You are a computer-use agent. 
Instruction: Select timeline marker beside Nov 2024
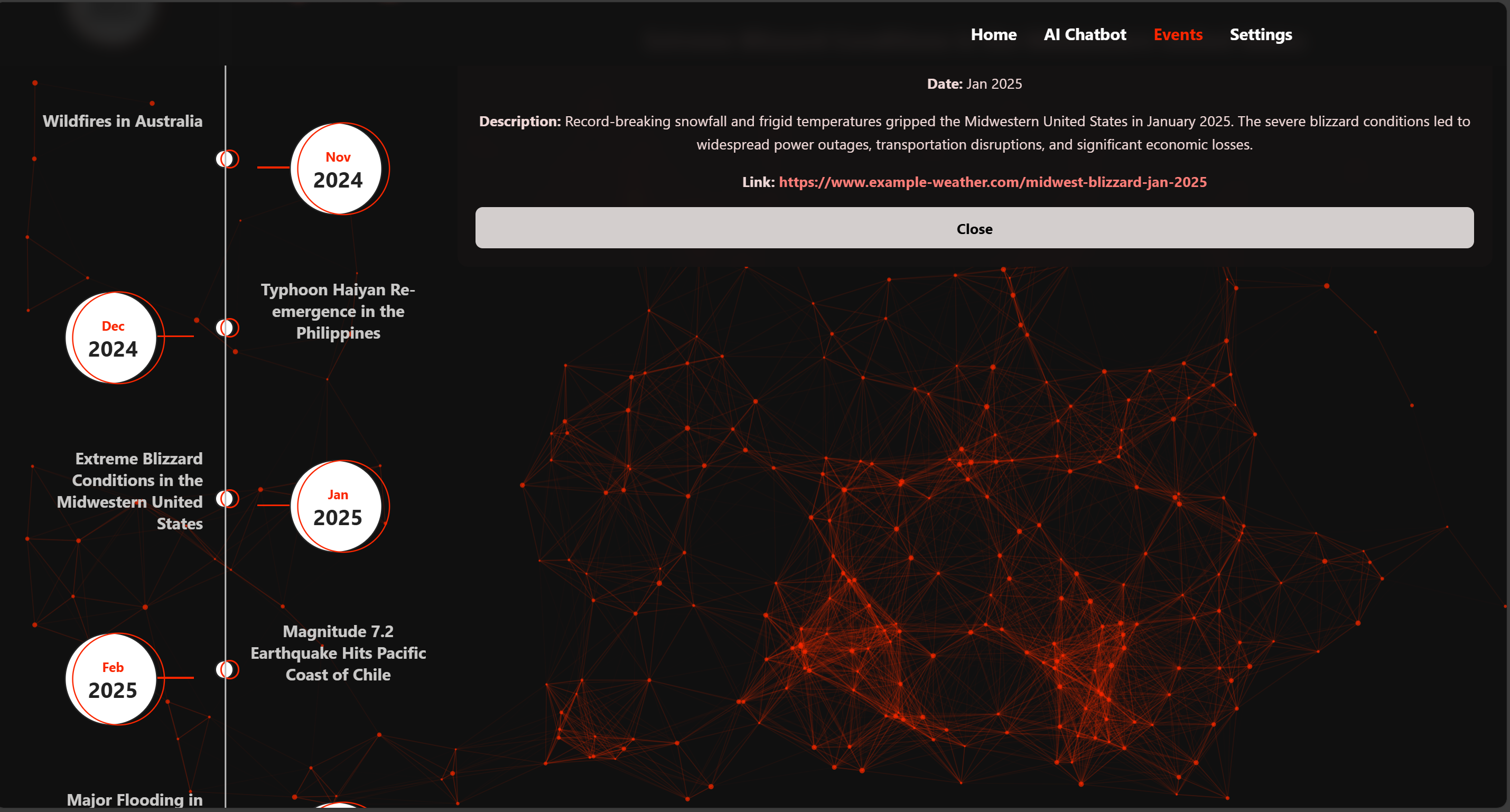coord(227,159)
